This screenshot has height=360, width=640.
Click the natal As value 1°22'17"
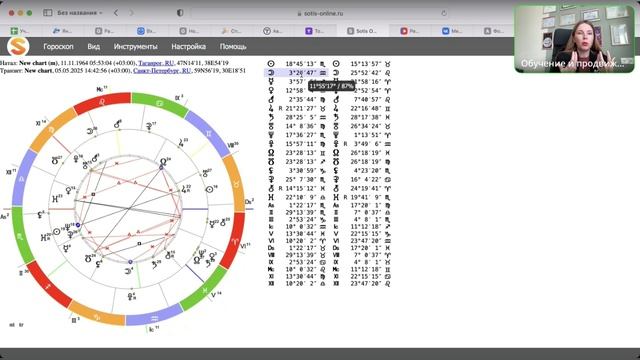coord(303,205)
